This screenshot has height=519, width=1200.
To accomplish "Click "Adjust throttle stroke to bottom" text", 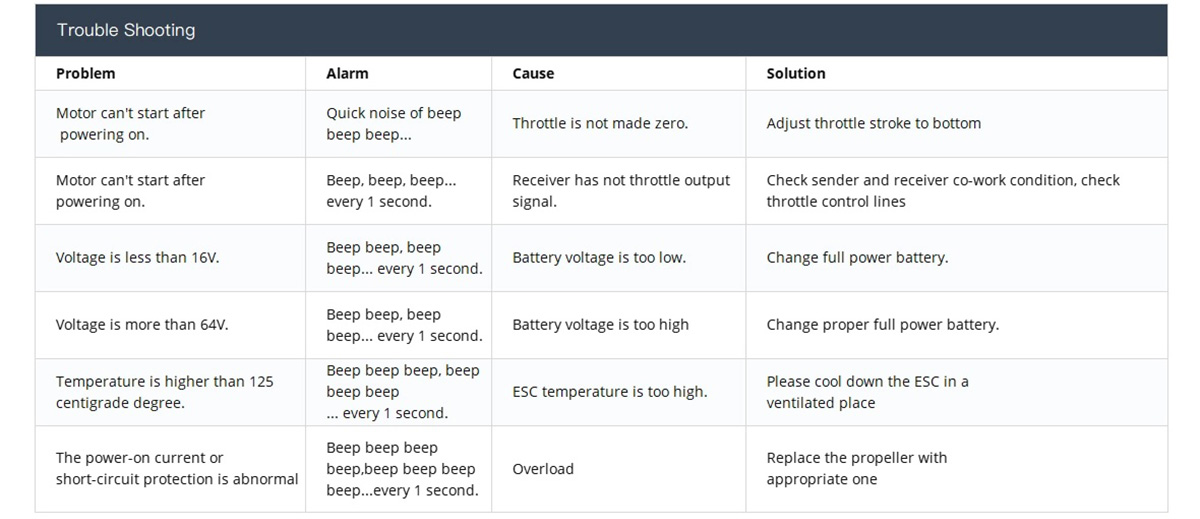I will pyautogui.click(x=873, y=124).
